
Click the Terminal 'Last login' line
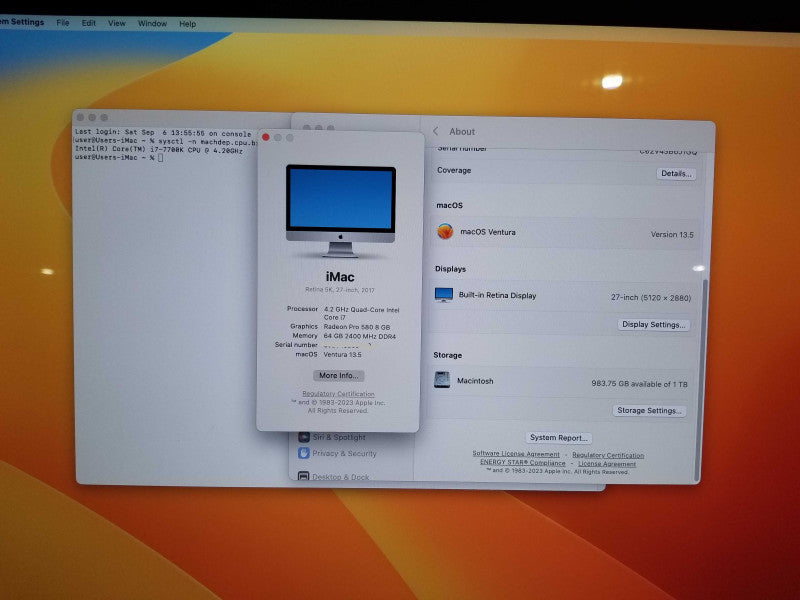point(163,132)
